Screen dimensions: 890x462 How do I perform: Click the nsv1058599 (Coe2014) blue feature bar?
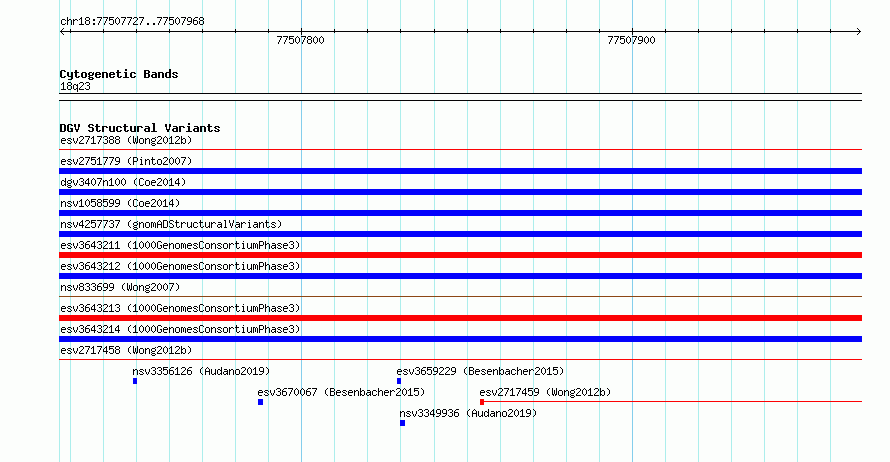pos(460,213)
